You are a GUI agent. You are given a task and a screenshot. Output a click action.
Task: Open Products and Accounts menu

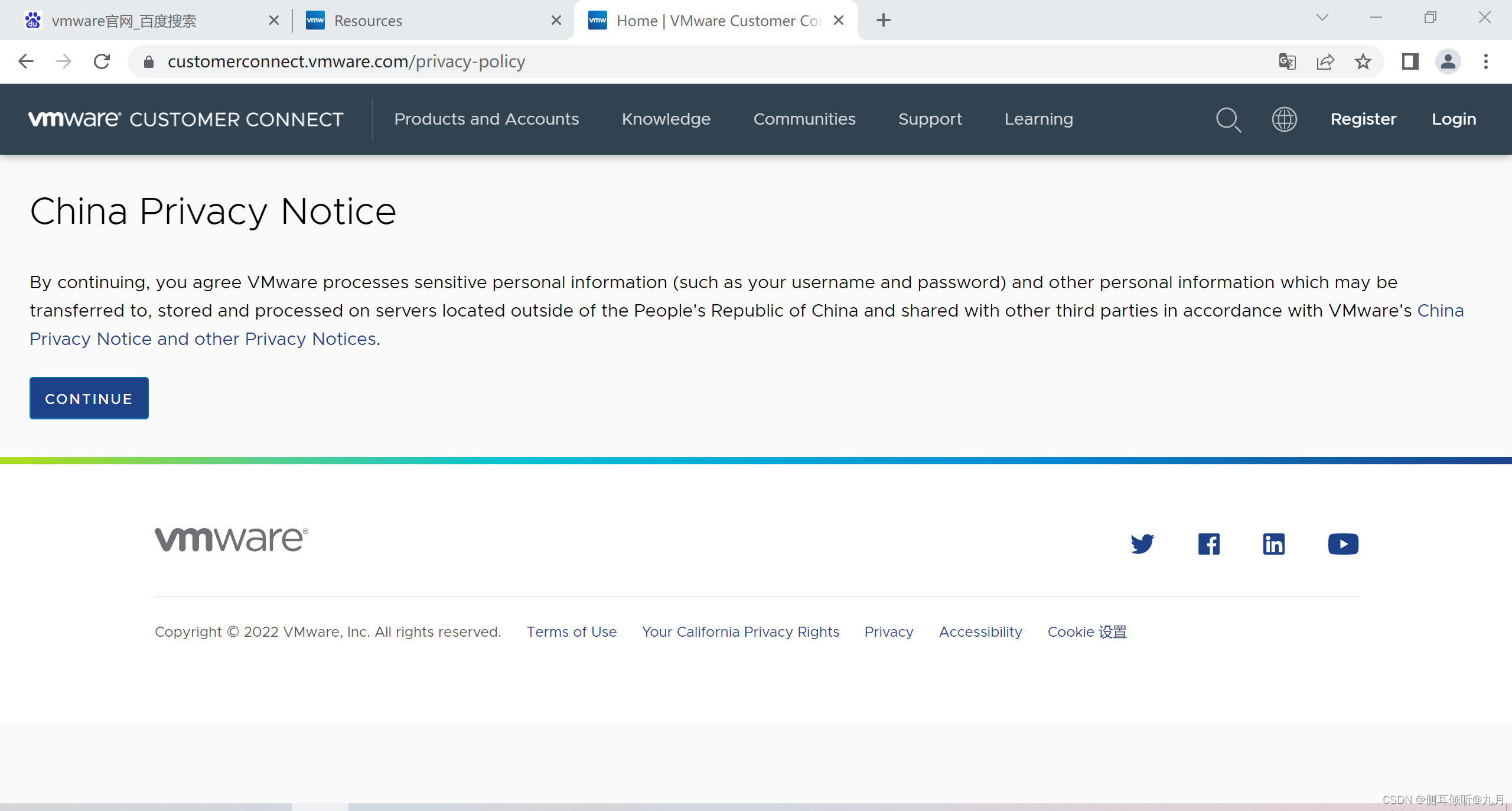coord(486,119)
